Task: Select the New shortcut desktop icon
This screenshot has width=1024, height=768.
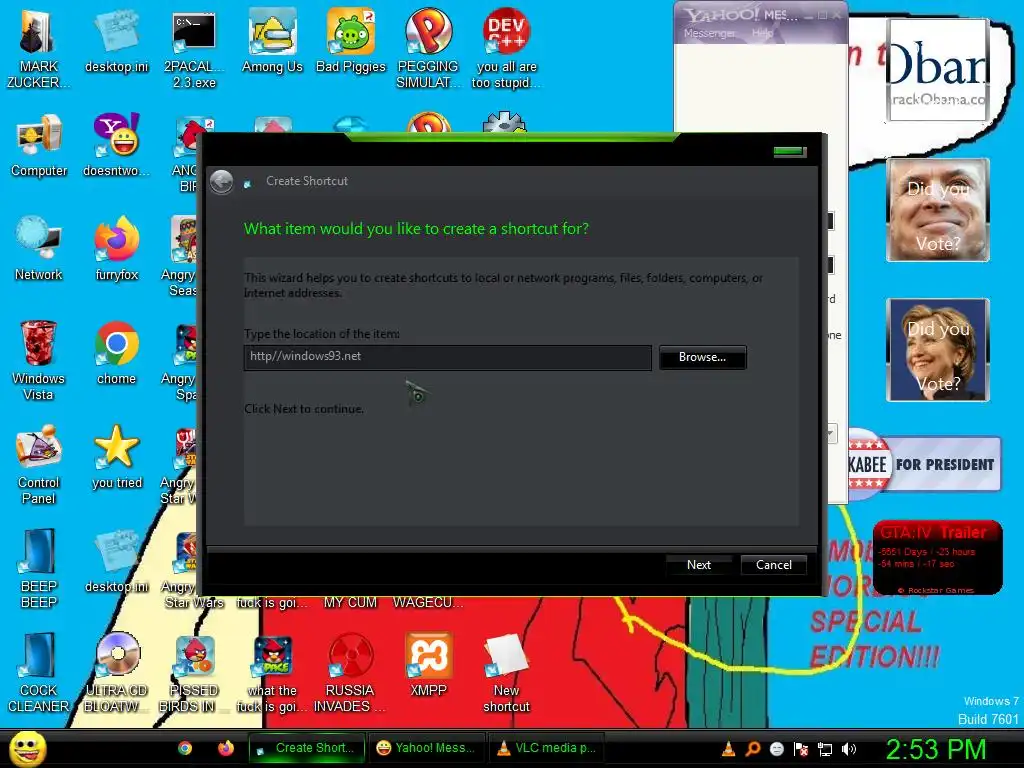Action: click(506, 672)
